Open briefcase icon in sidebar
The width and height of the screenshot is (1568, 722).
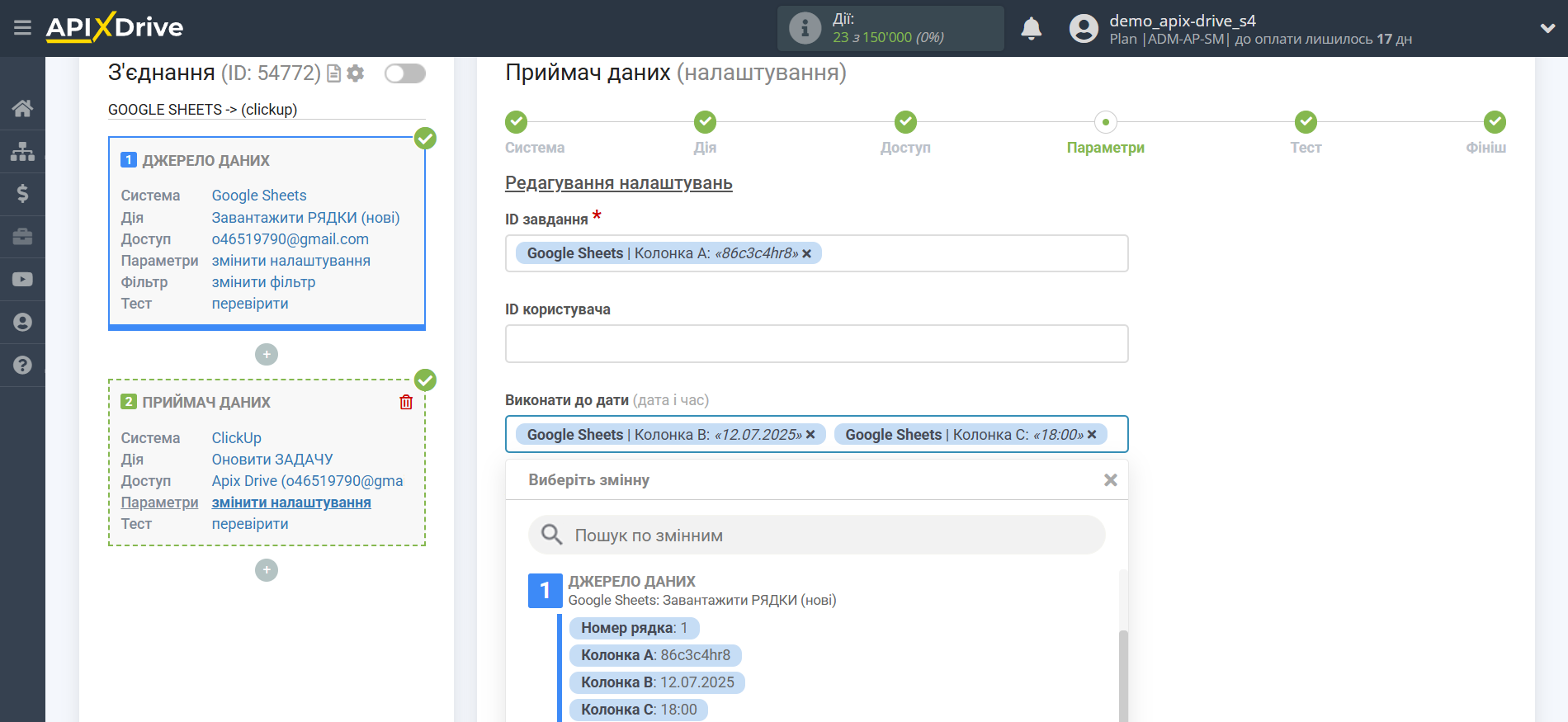(22, 237)
